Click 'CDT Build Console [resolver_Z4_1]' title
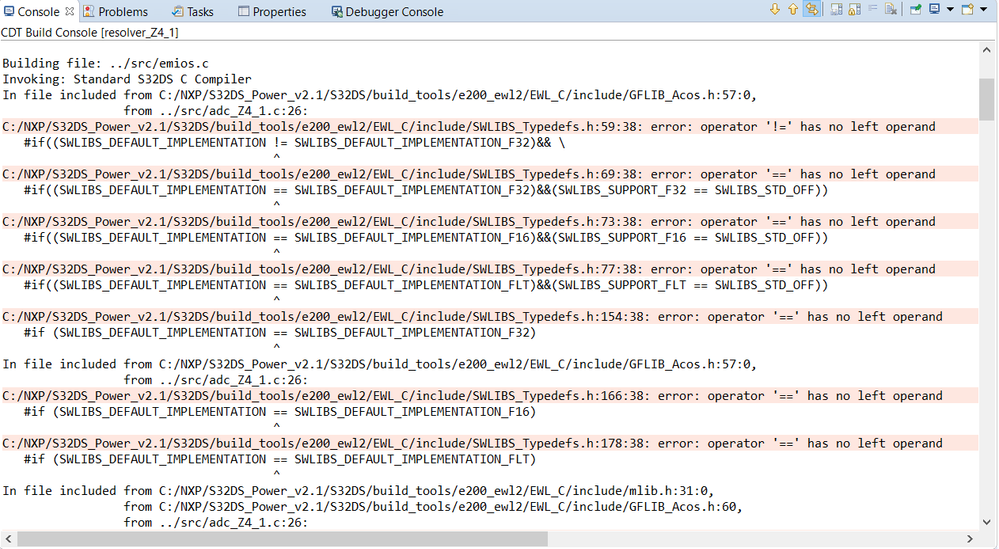The height and width of the screenshot is (549, 999). click(x=89, y=32)
